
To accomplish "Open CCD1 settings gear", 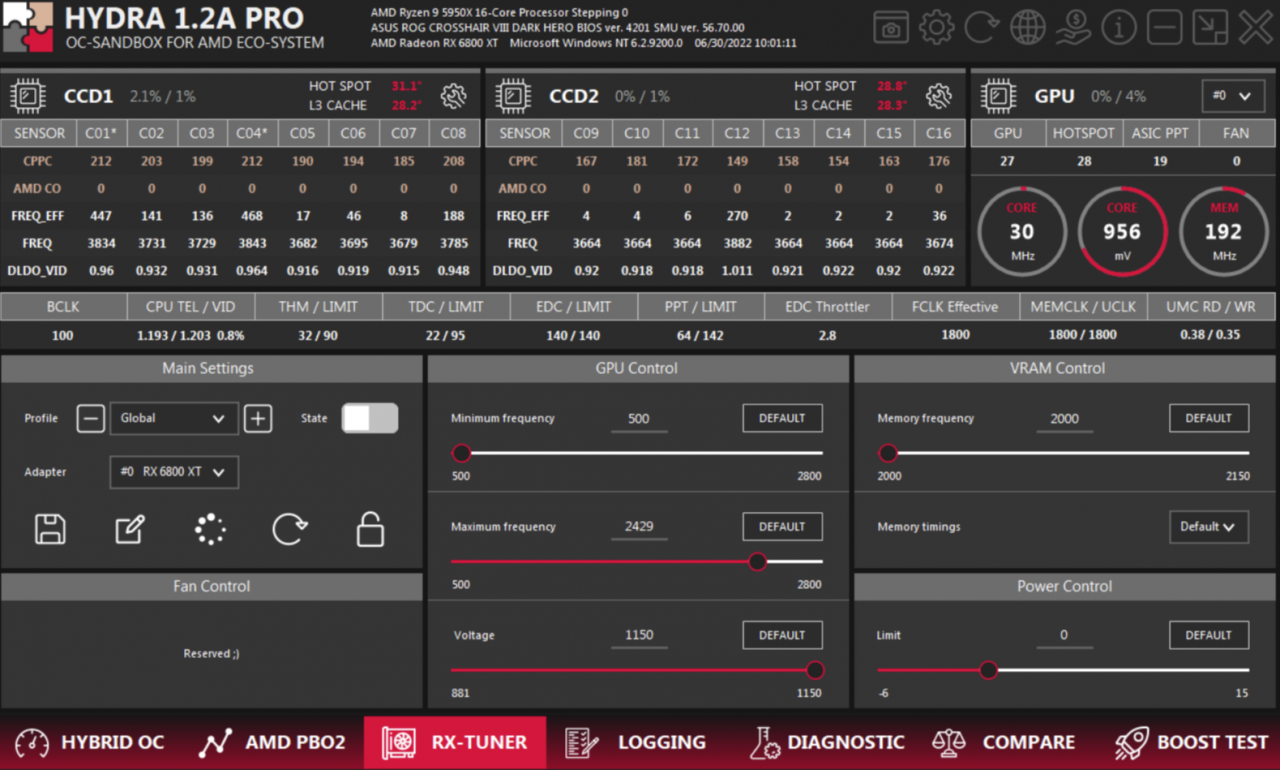I will [x=453, y=96].
